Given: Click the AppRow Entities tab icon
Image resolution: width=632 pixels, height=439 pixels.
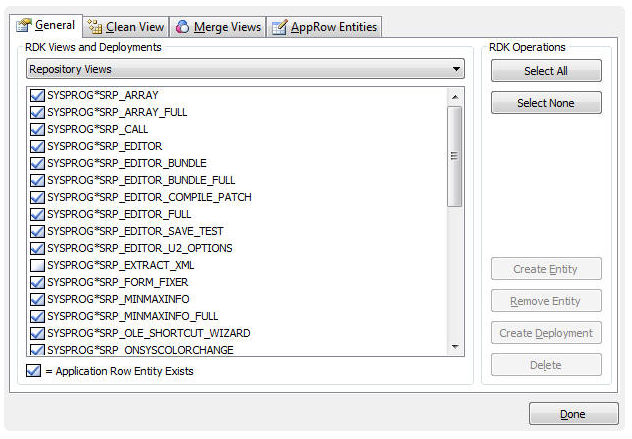Looking at the screenshot, I should pos(280,27).
